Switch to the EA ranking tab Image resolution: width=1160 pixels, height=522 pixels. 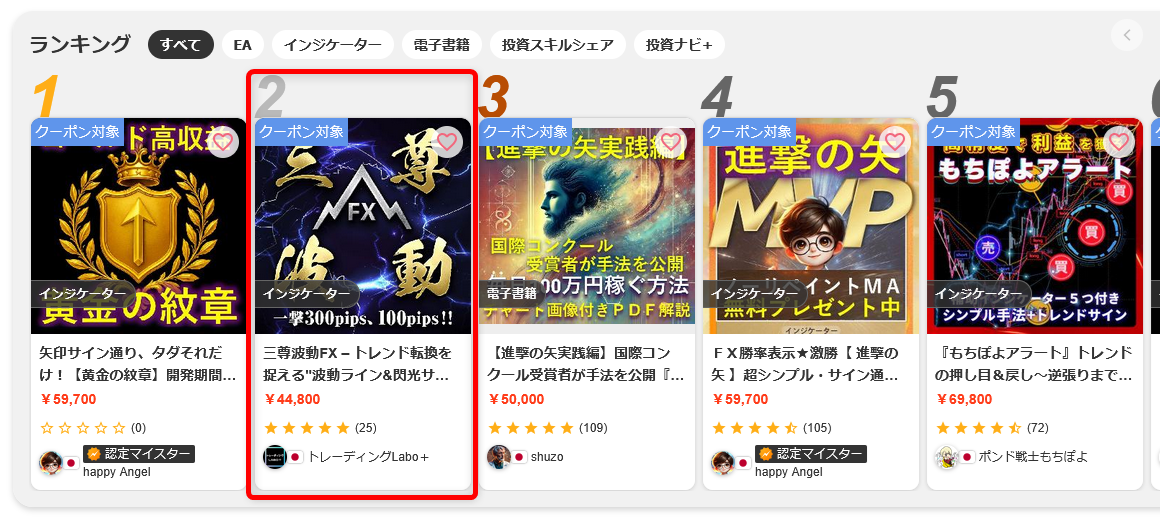click(x=243, y=44)
